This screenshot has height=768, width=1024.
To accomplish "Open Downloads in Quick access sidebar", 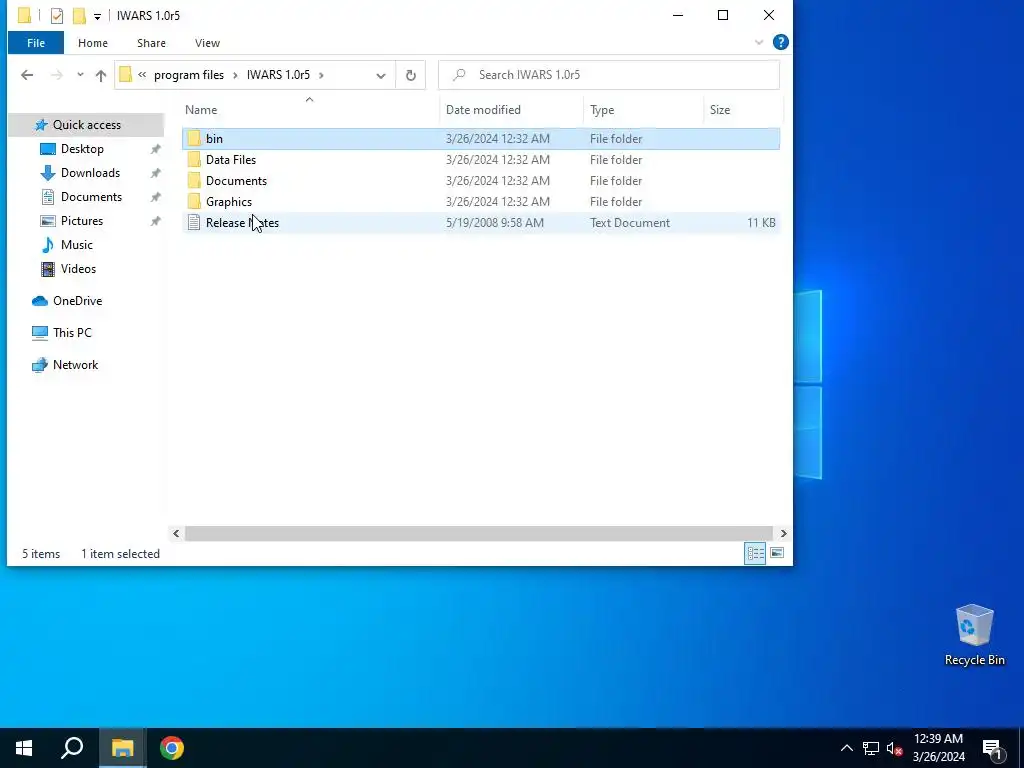I will point(90,173).
